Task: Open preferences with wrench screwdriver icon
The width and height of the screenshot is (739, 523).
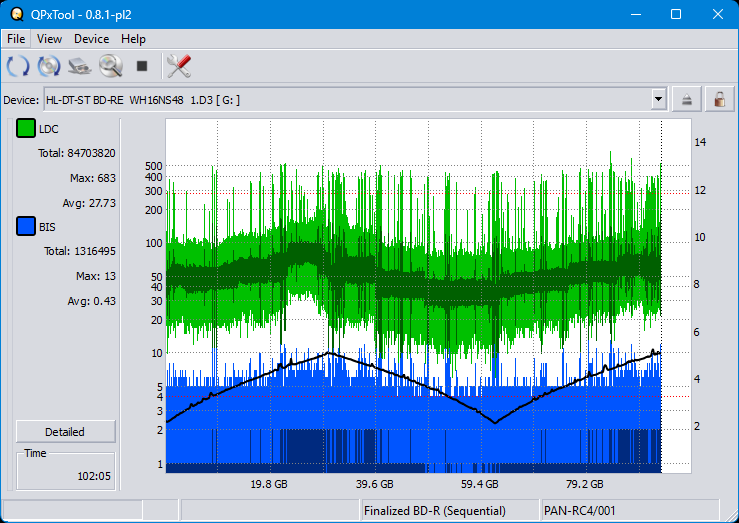Action: (179, 66)
